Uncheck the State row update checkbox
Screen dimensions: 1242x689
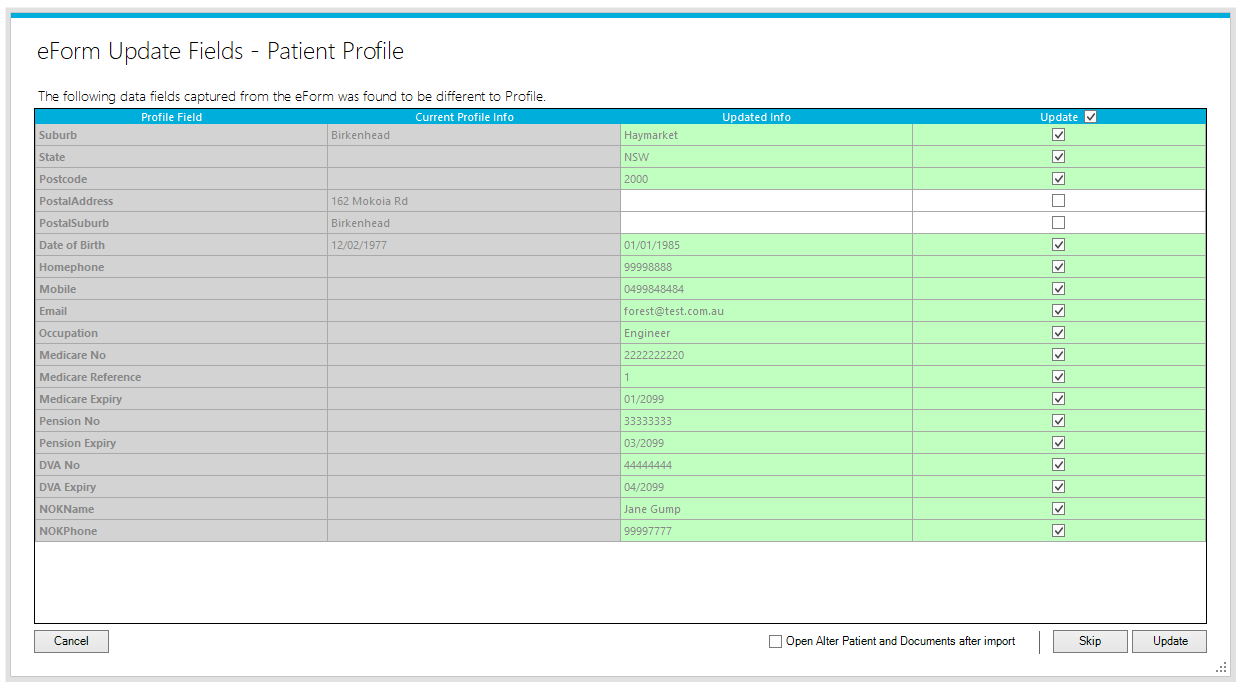[x=1058, y=157]
